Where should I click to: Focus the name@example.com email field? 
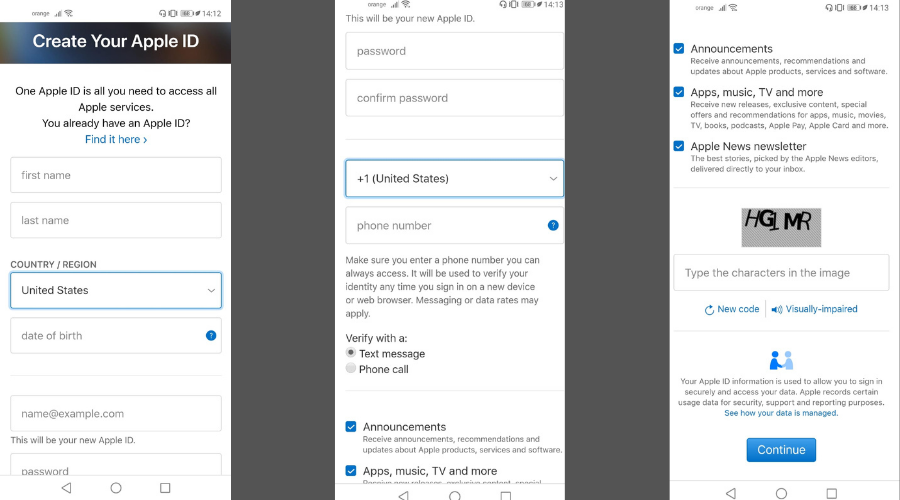pyautogui.click(x=116, y=413)
